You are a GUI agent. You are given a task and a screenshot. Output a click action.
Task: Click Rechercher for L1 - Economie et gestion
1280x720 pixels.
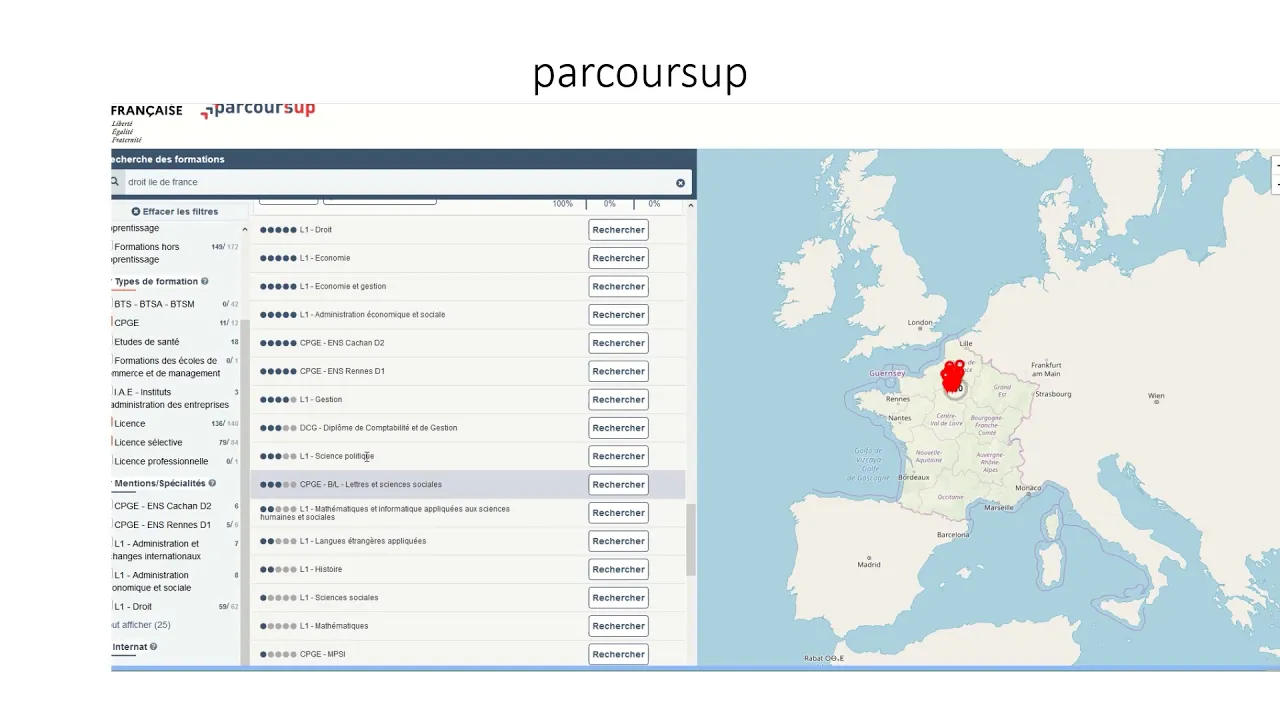[x=618, y=287]
